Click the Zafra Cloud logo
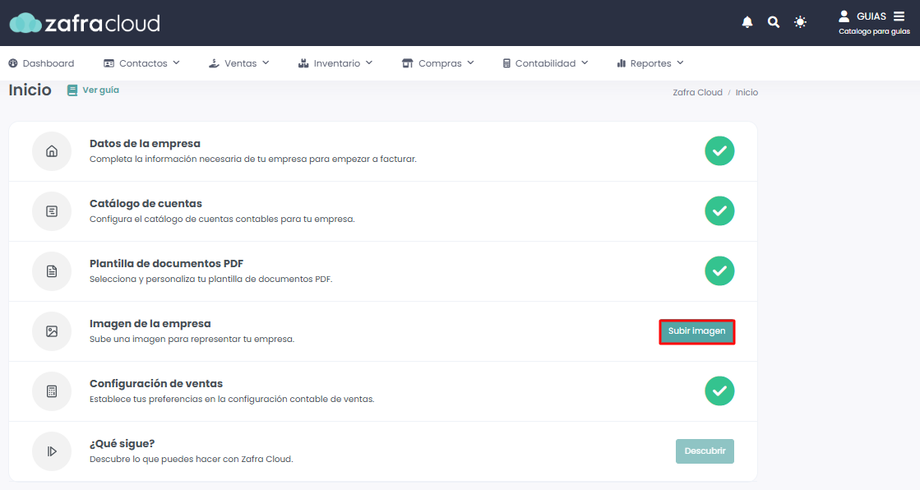This screenshot has height=490, width=920. pos(84,23)
